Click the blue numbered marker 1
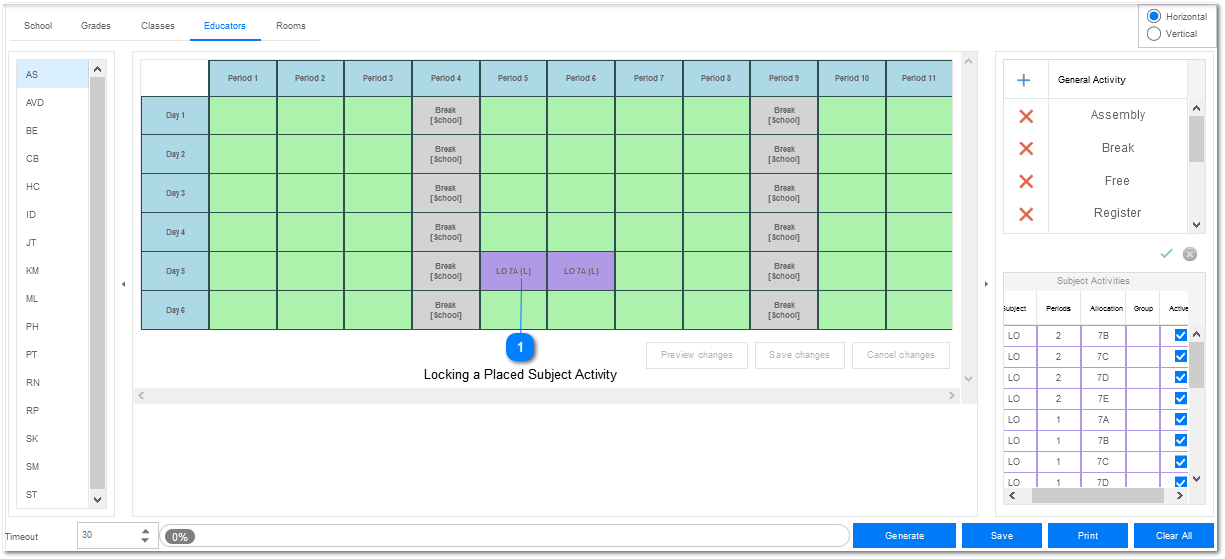1225x559 pixels. pos(520,347)
